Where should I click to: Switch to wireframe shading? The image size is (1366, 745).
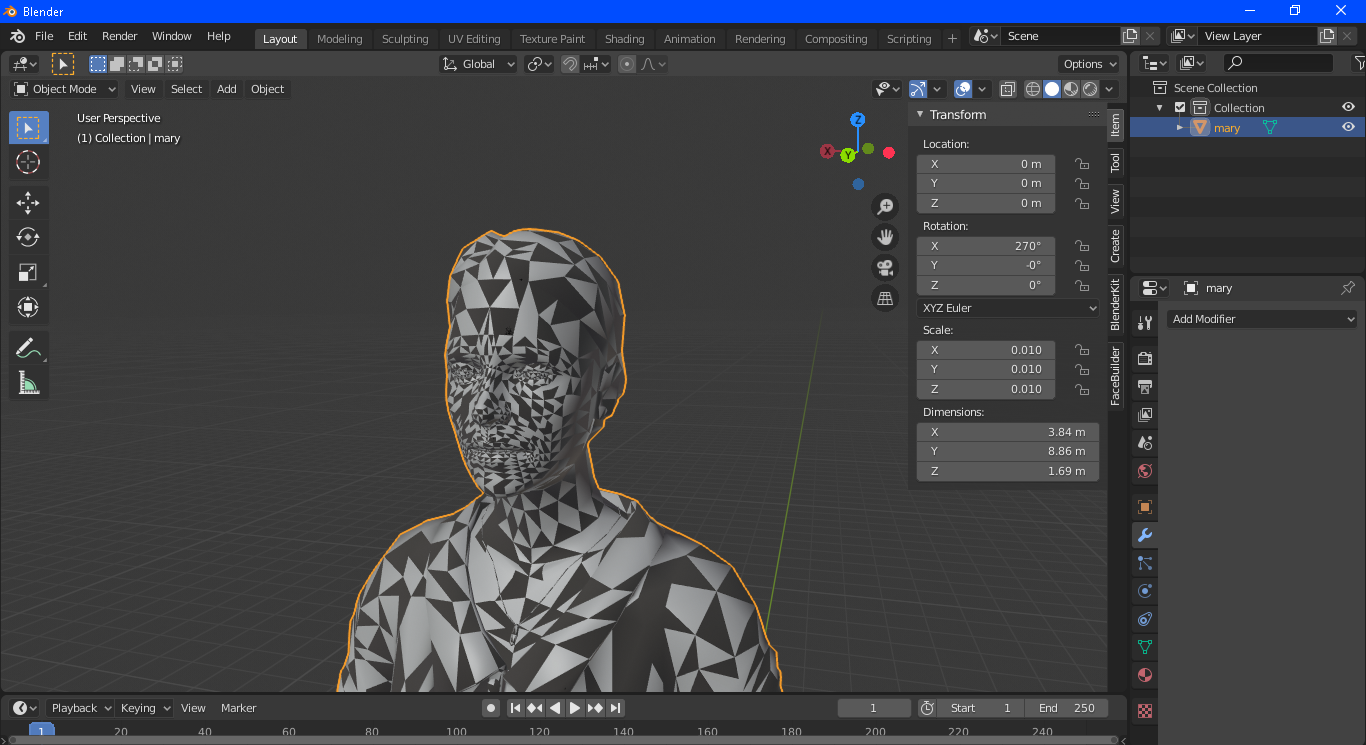point(1033,89)
